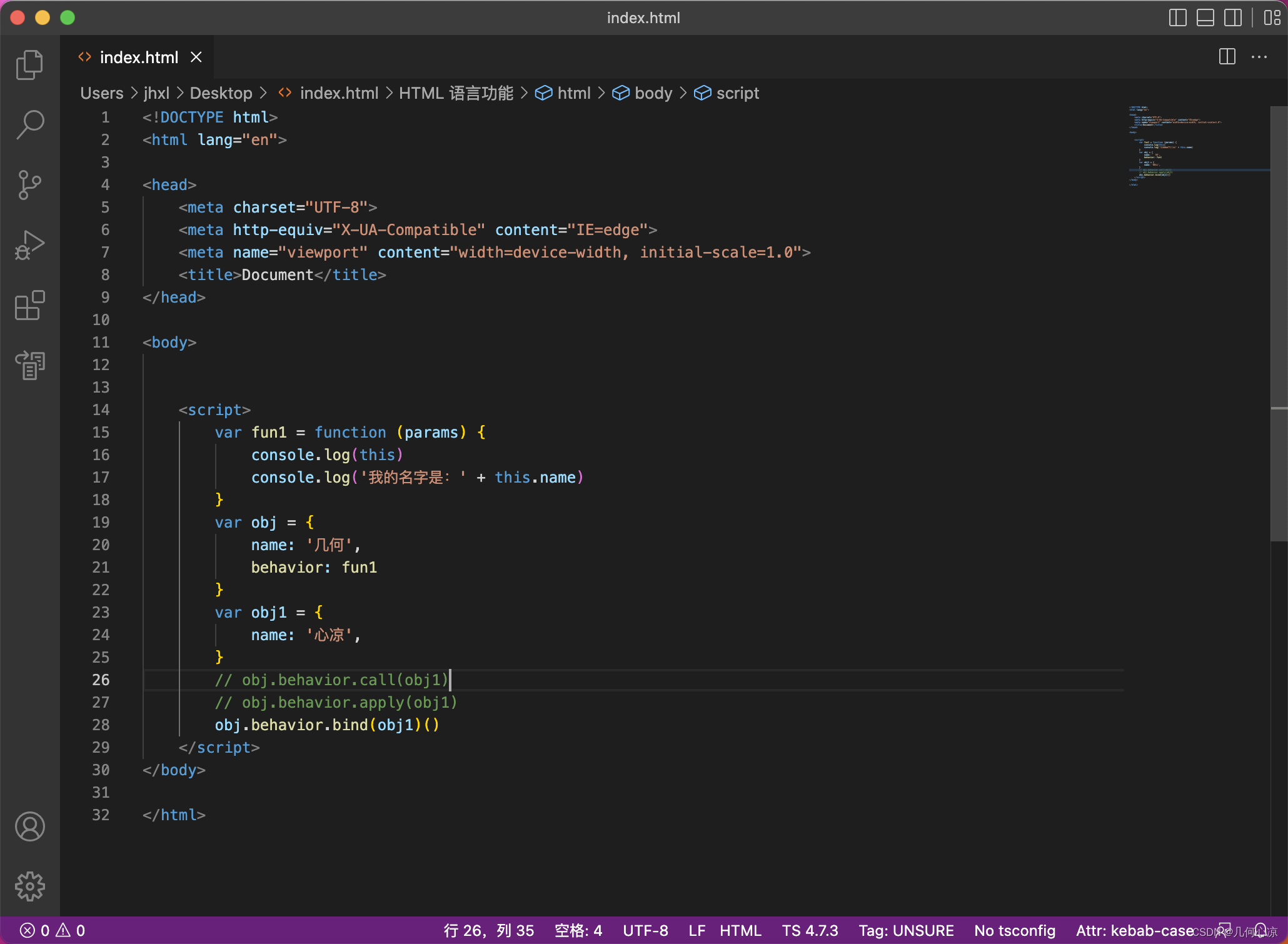Split the editor to the right
The image size is (1288, 944).
[x=1227, y=57]
